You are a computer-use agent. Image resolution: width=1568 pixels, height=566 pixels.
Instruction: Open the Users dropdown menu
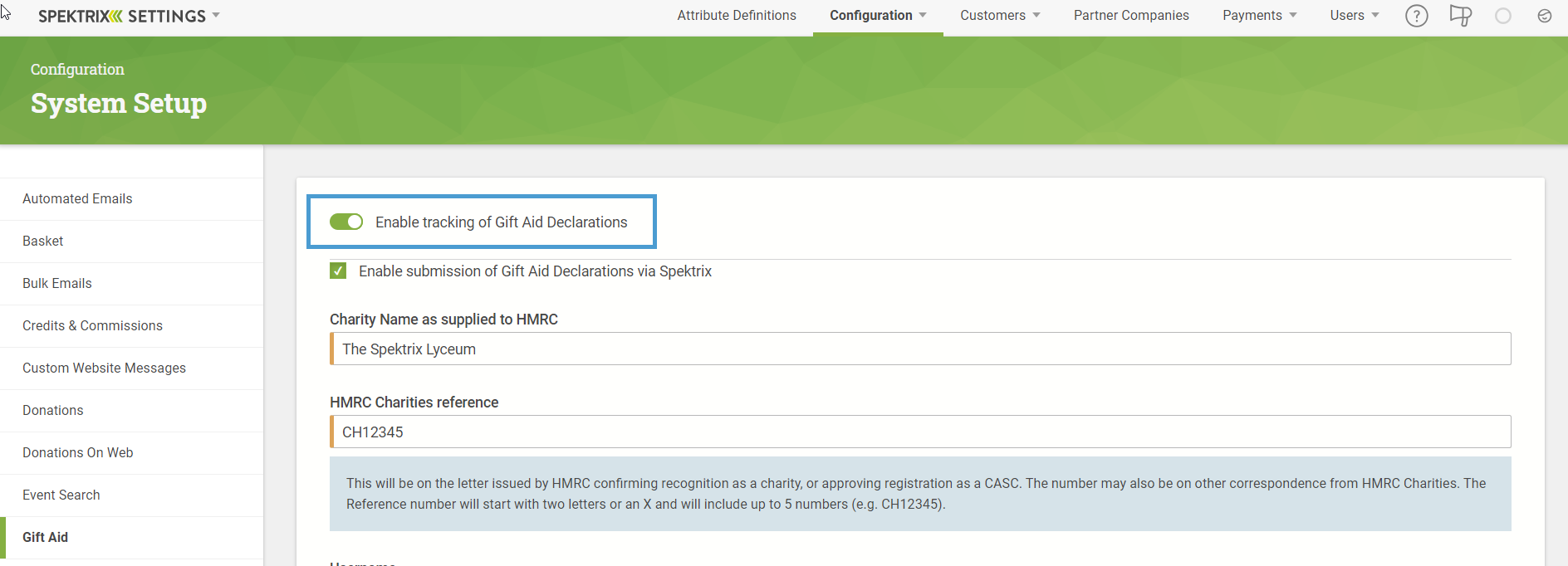[1354, 16]
